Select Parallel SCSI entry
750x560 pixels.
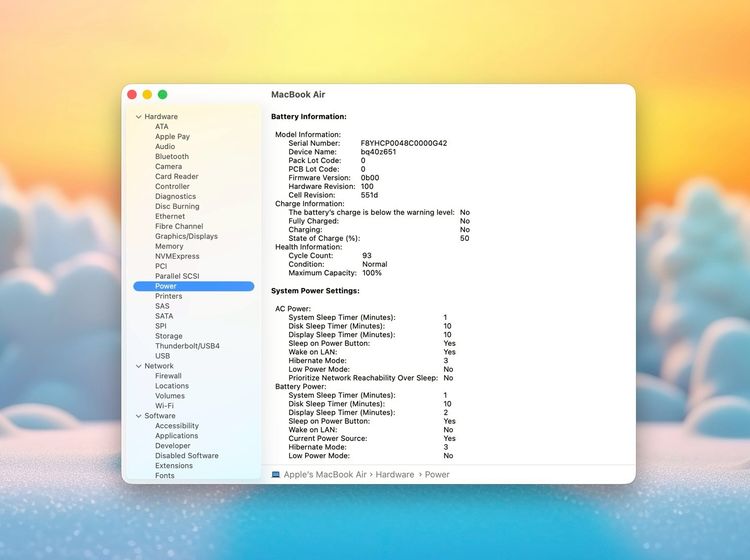tap(177, 276)
